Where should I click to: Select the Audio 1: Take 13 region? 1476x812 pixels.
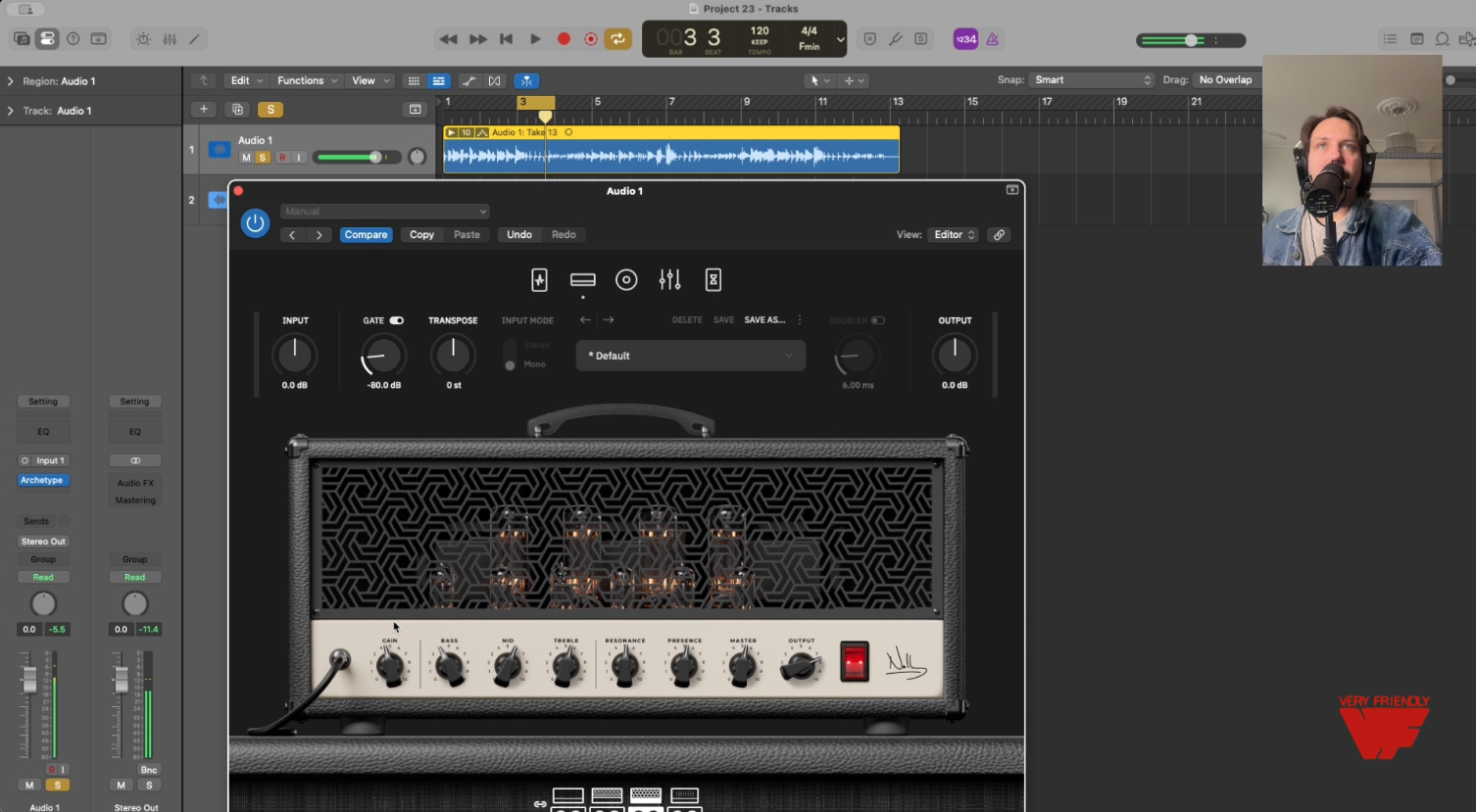click(671, 150)
